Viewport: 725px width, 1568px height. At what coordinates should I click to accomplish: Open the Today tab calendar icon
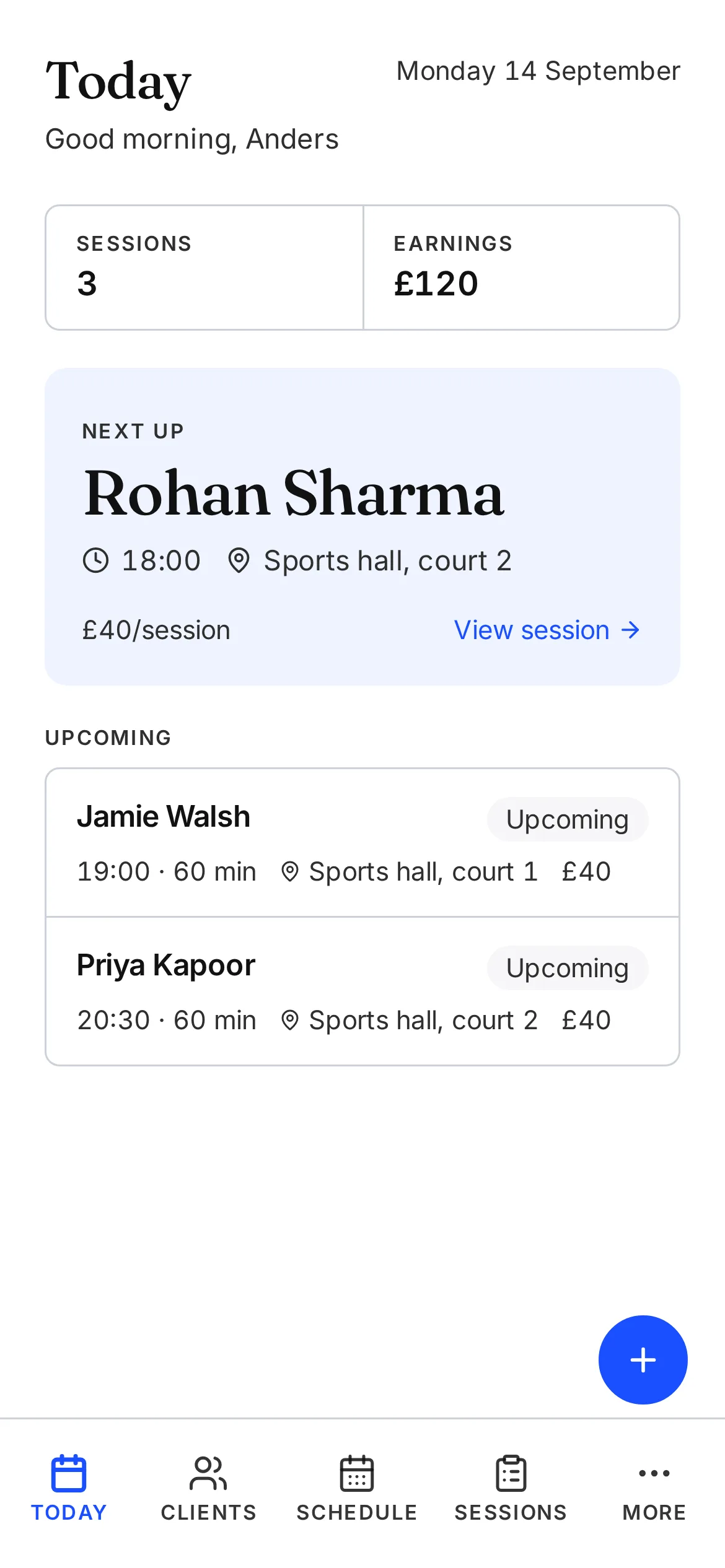coord(69,1473)
